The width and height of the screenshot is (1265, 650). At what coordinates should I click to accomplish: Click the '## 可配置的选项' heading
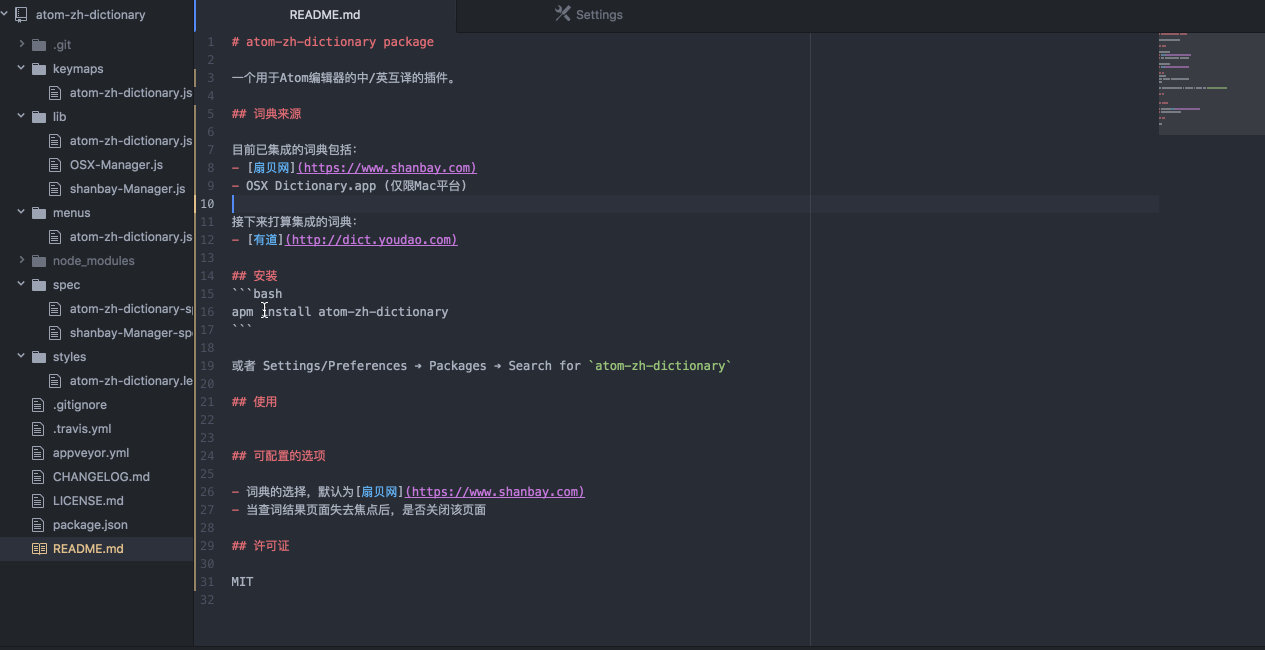click(278, 456)
